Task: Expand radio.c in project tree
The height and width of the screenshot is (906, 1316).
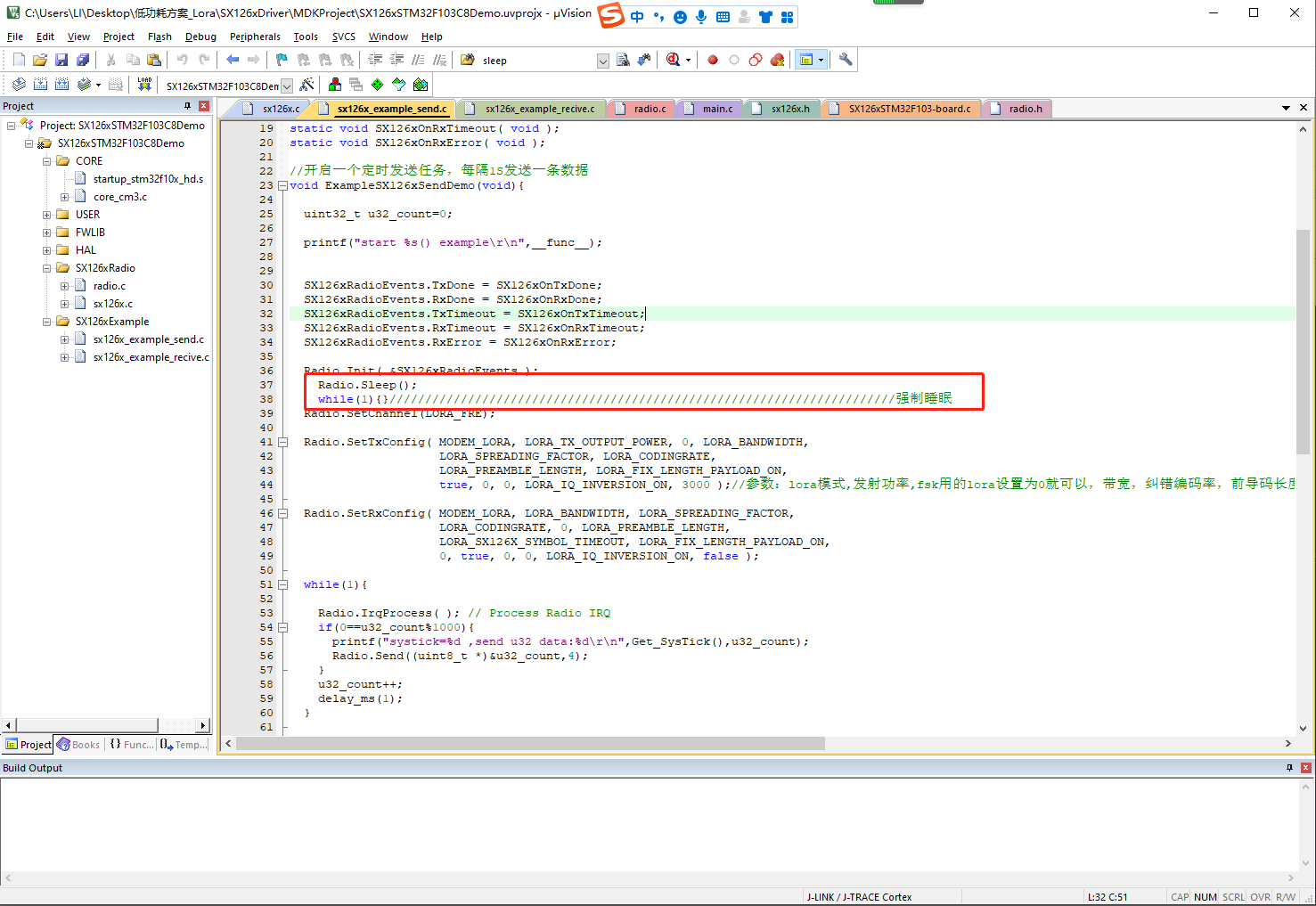Action: [65, 286]
